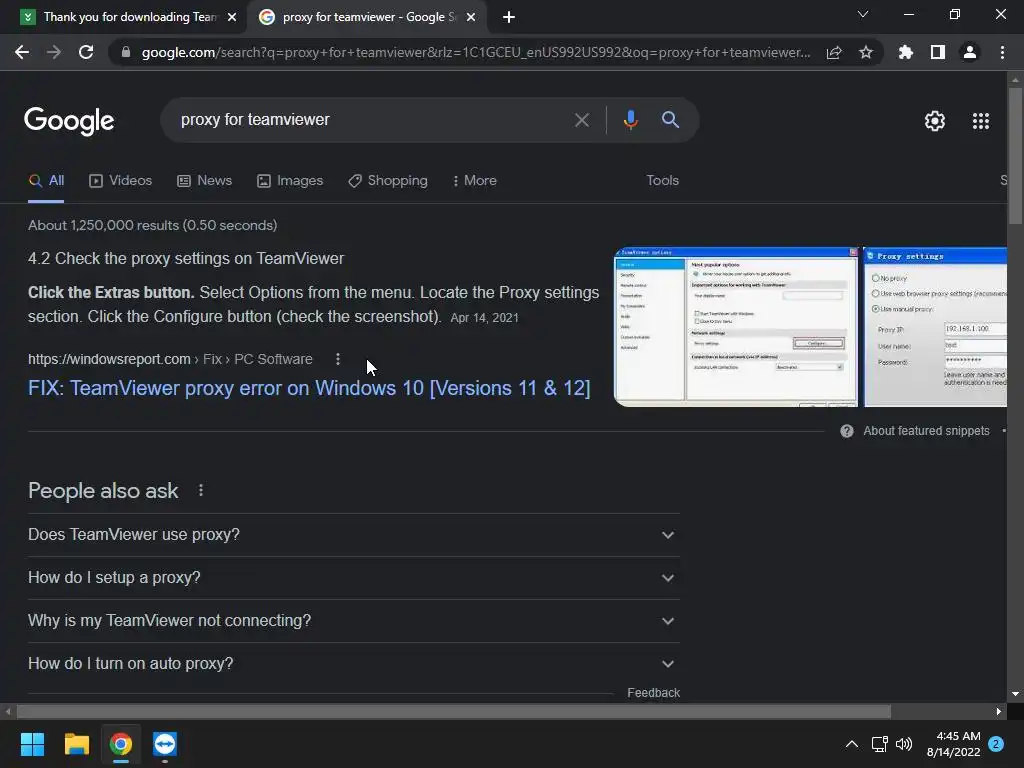Open the Windows Start menu
The height and width of the screenshot is (768, 1024).
pos(32,744)
